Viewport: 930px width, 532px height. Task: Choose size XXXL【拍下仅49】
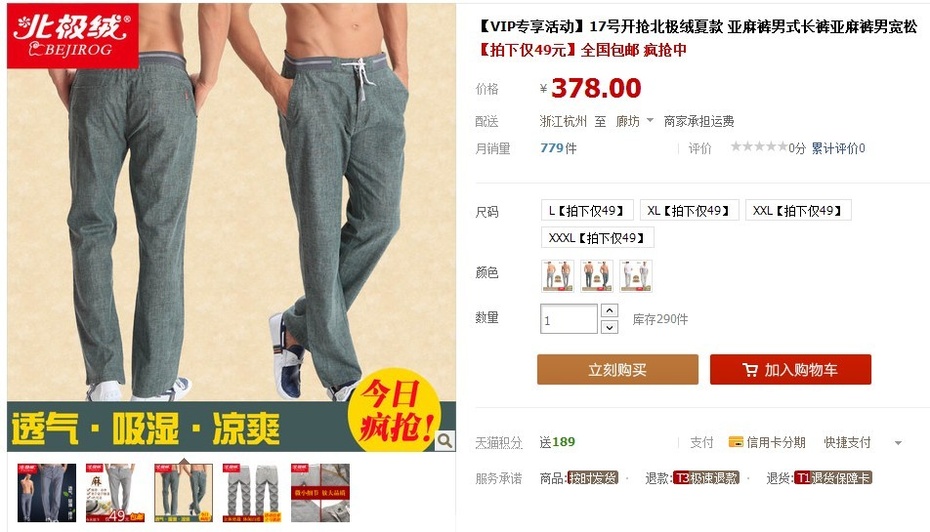pos(597,238)
